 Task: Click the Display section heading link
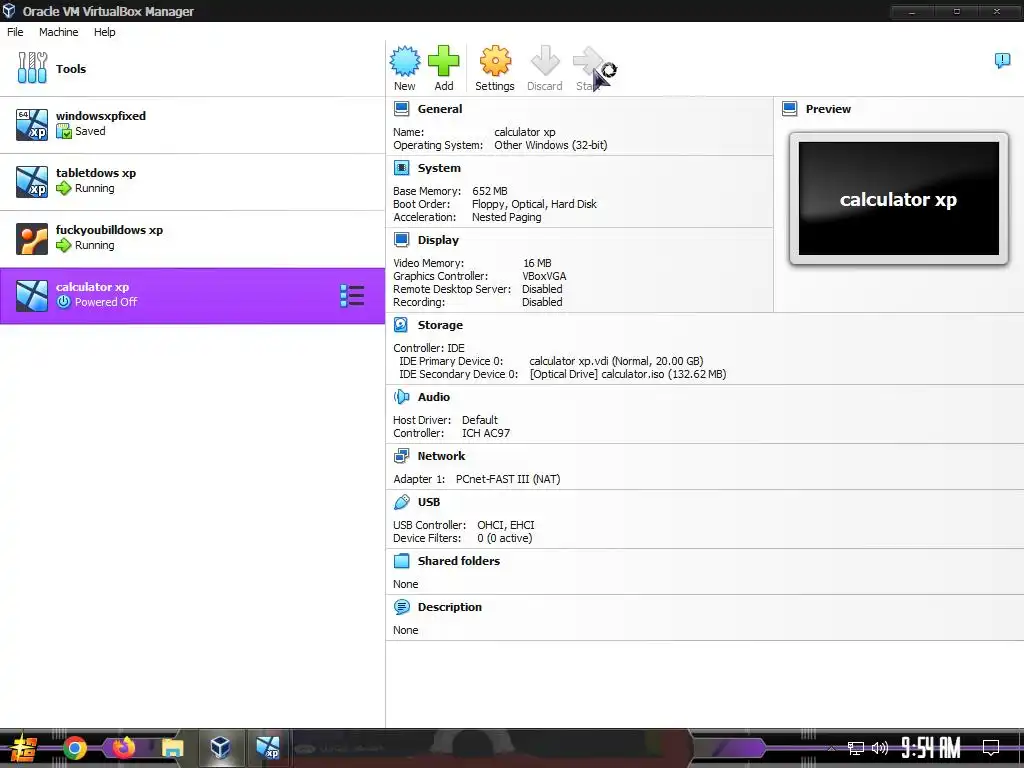(438, 240)
